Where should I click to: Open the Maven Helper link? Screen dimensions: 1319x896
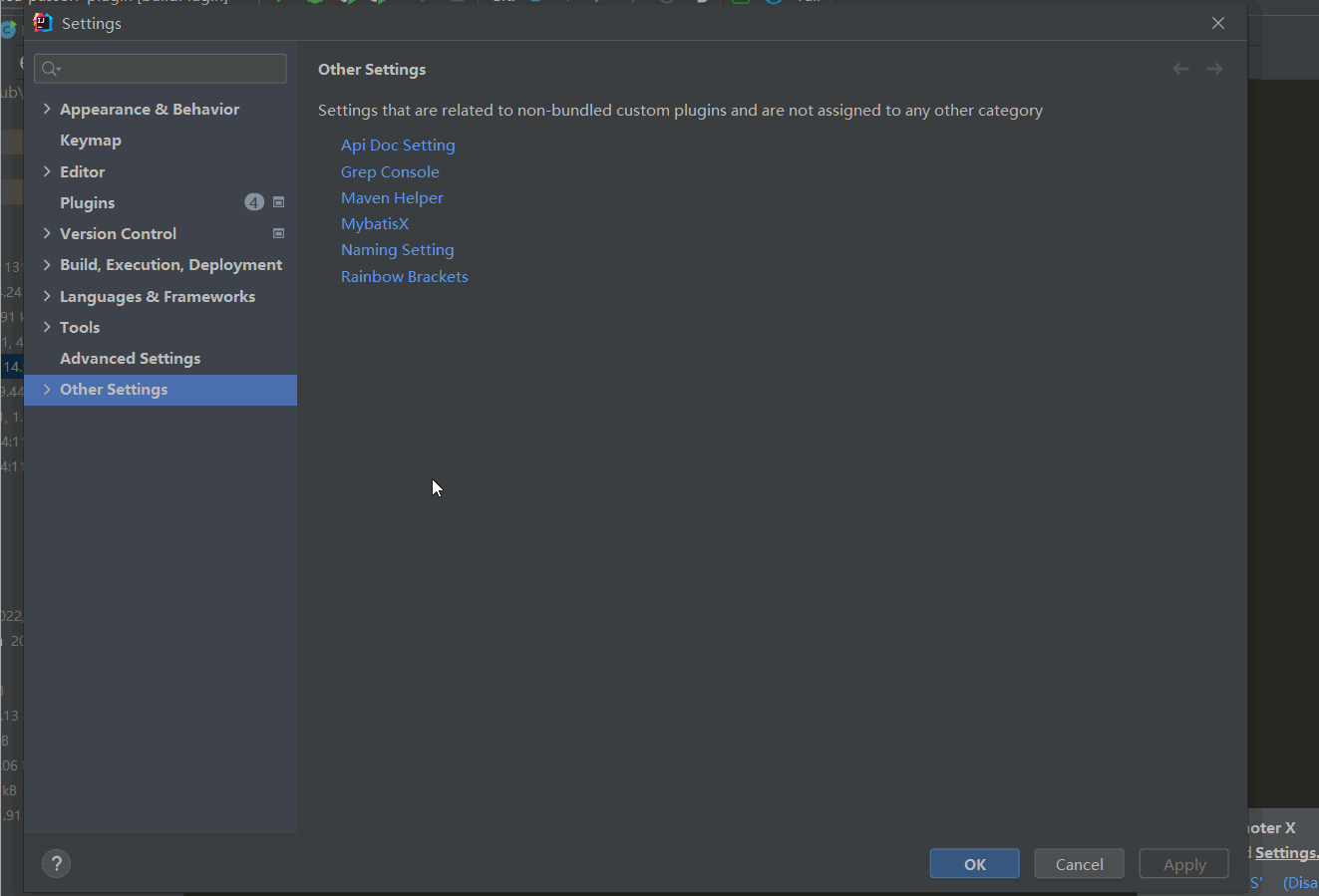click(392, 197)
